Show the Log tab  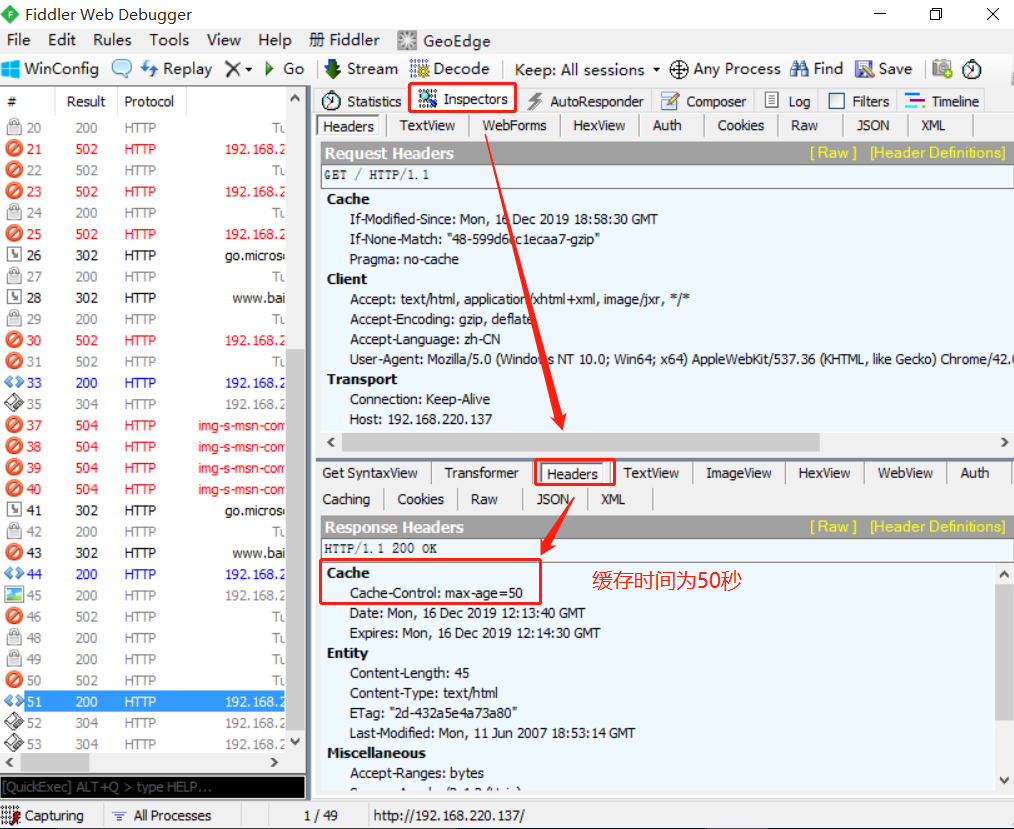(787, 101)
